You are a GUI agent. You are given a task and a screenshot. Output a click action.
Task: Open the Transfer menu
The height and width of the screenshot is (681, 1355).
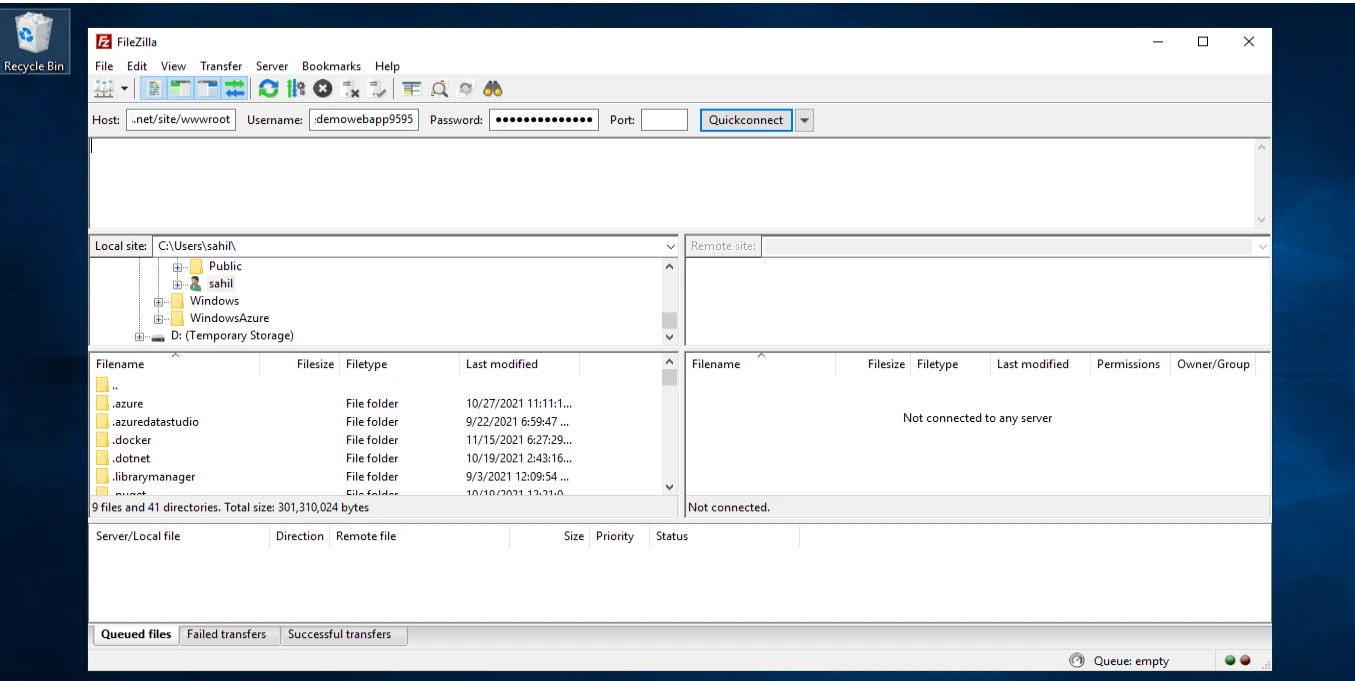[x=220, y=66]
